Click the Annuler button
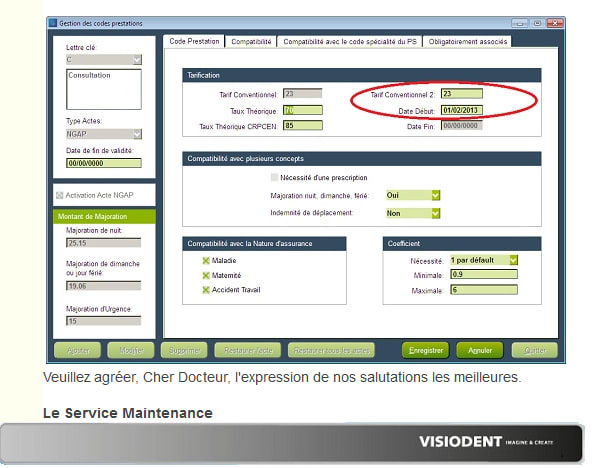This screenshot has width=612, height=468. tap(479, 350)
